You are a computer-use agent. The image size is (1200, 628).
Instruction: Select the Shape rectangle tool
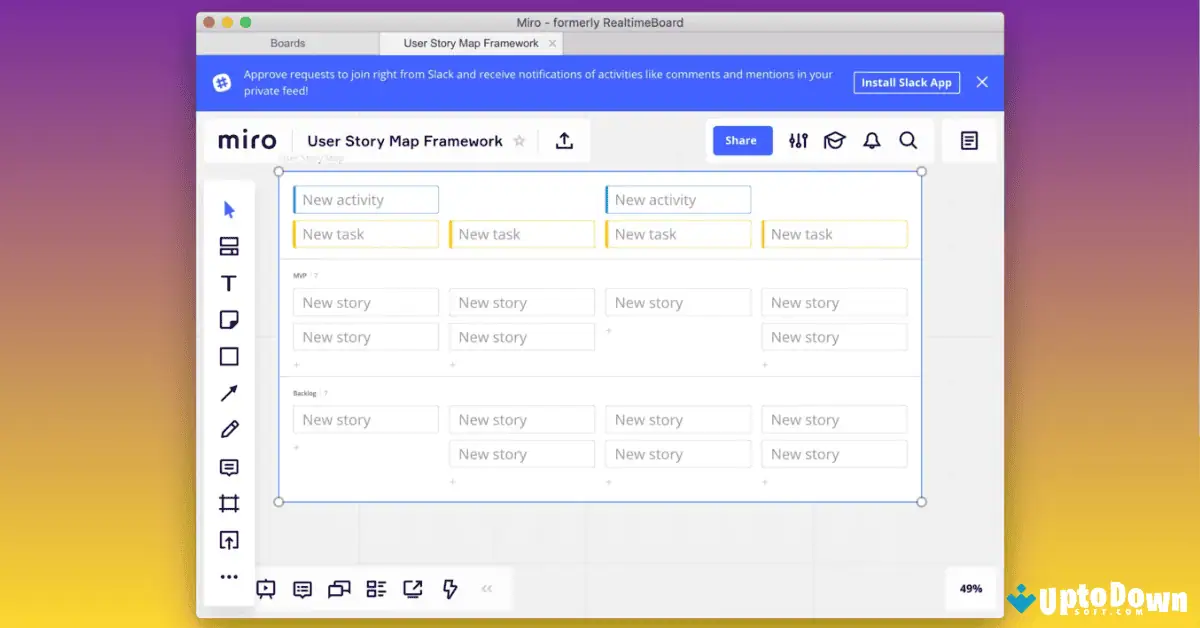point(229,357)
